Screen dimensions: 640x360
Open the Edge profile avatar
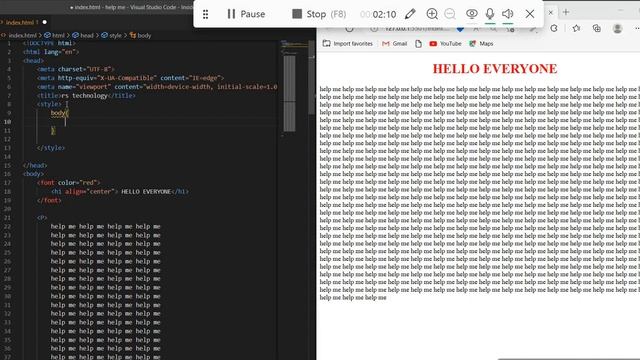click(x=618, y=29)
